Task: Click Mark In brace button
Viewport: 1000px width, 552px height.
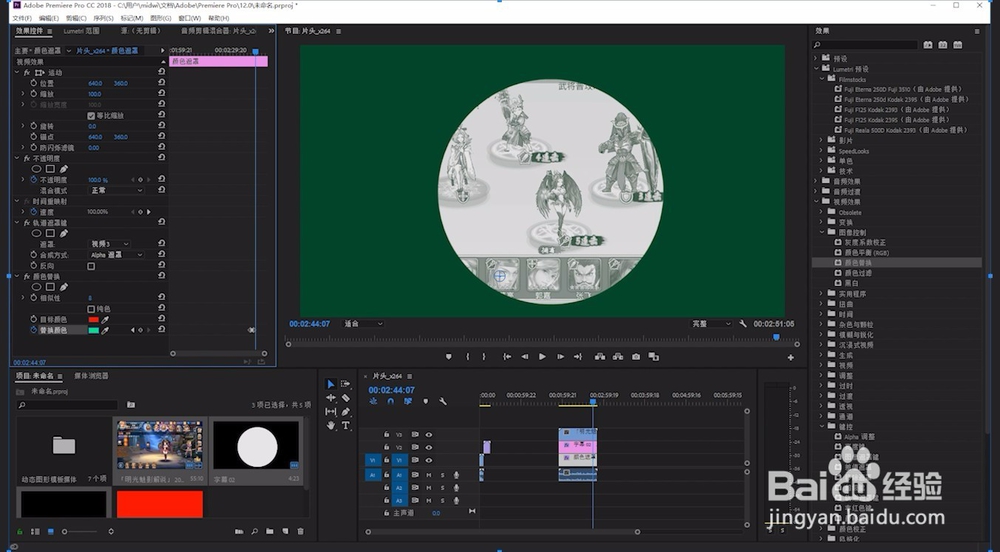Action: [467, 357]
